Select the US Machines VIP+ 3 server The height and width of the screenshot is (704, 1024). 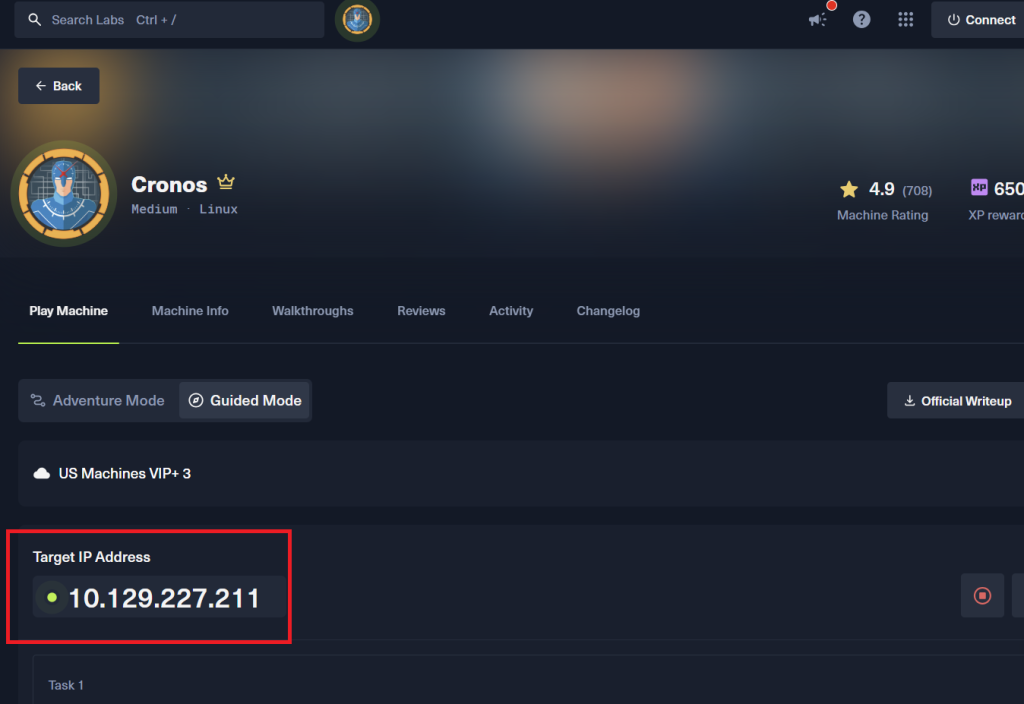click(521, 473)
